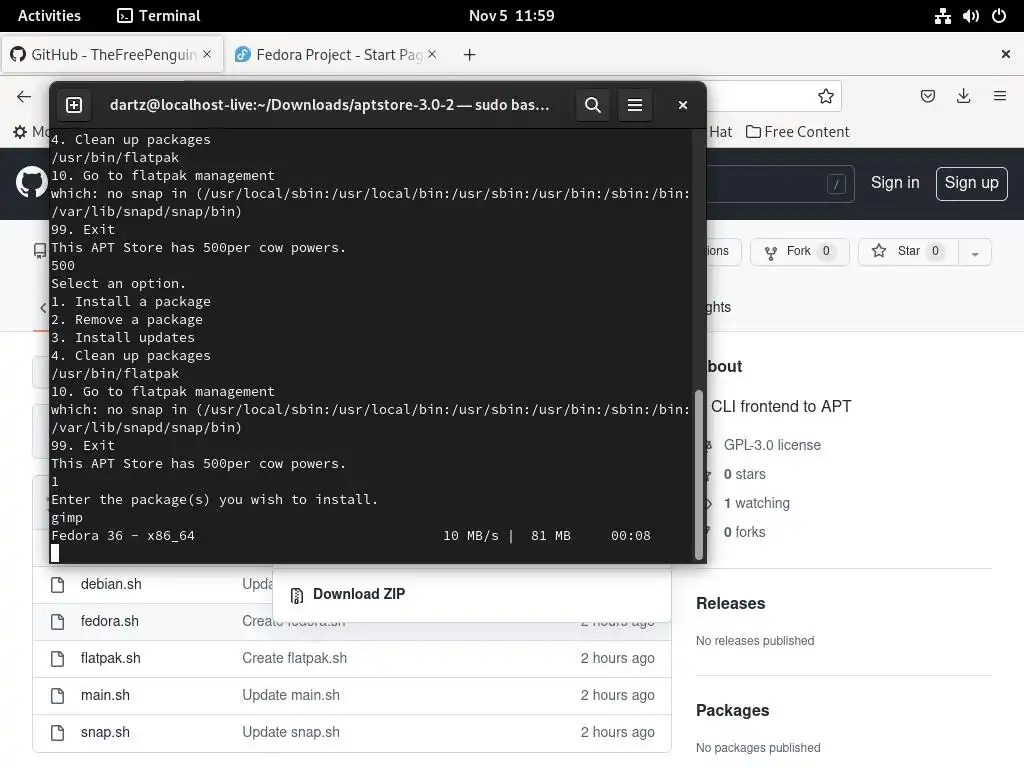Viewport: 1024px width, 768px height.
Task: Click the power icon in top bar
Action: pyautogui.click(x=999, y=16)
